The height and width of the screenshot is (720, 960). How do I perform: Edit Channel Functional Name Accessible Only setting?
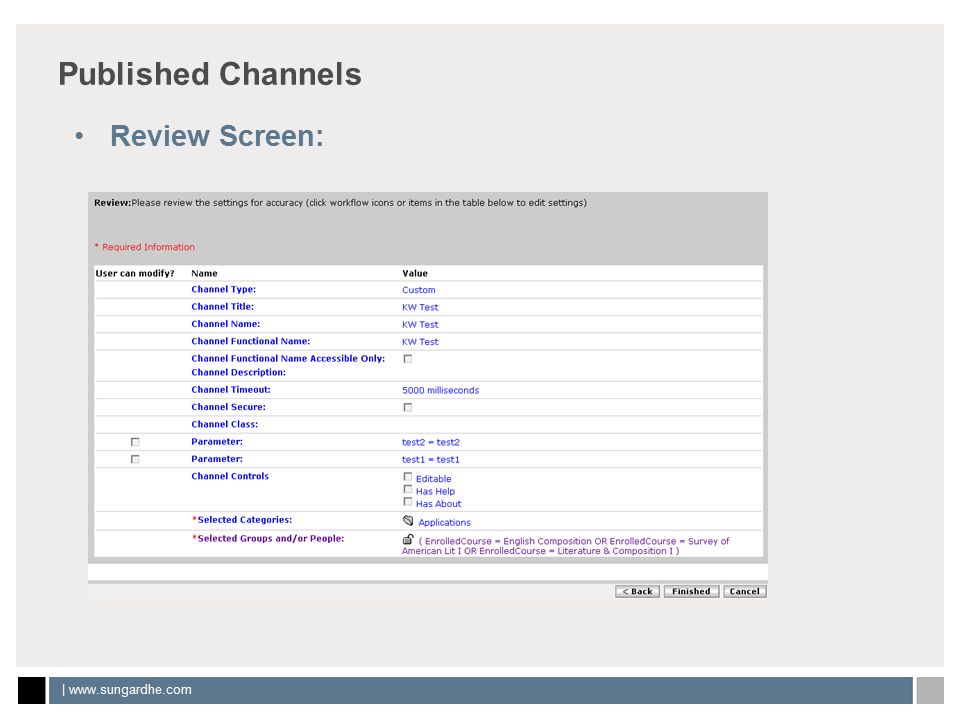pyautogui.click(x=288, y=359)
